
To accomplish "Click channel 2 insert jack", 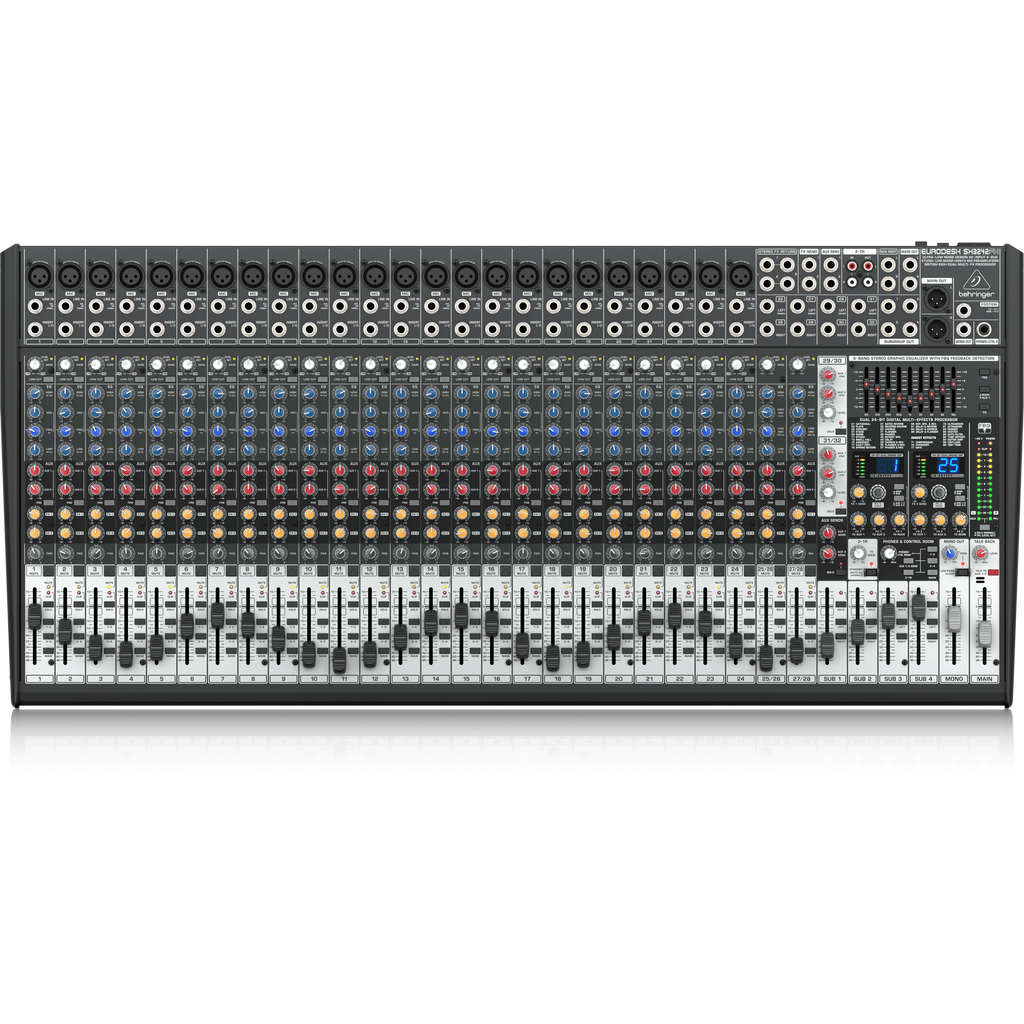I will [x=65, y=330].
